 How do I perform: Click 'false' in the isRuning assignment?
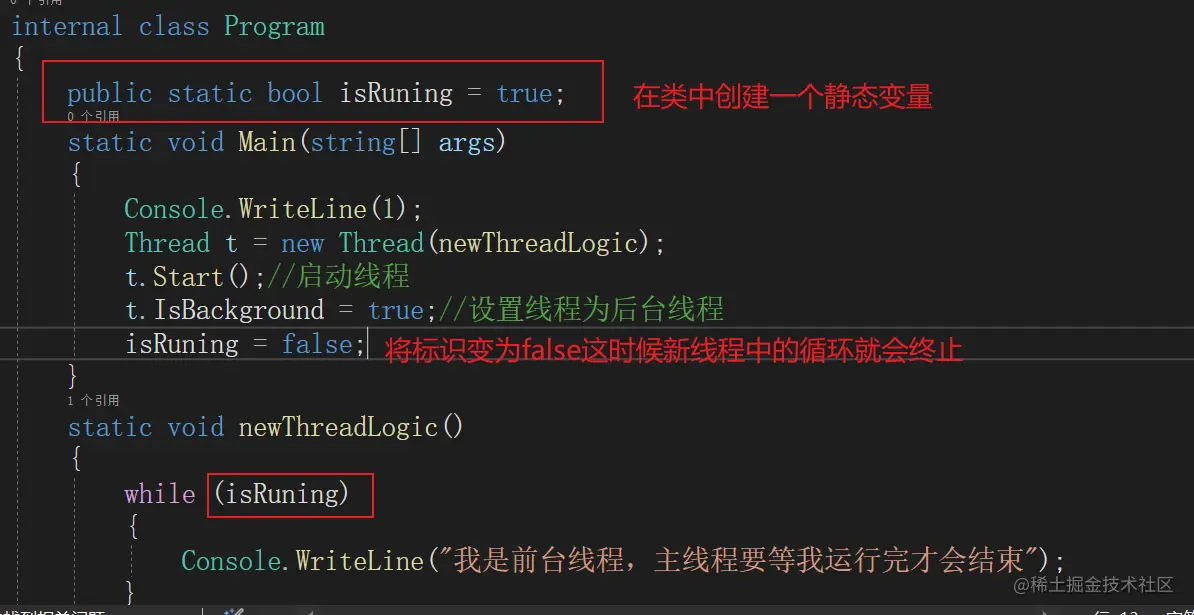click(317, 345)
